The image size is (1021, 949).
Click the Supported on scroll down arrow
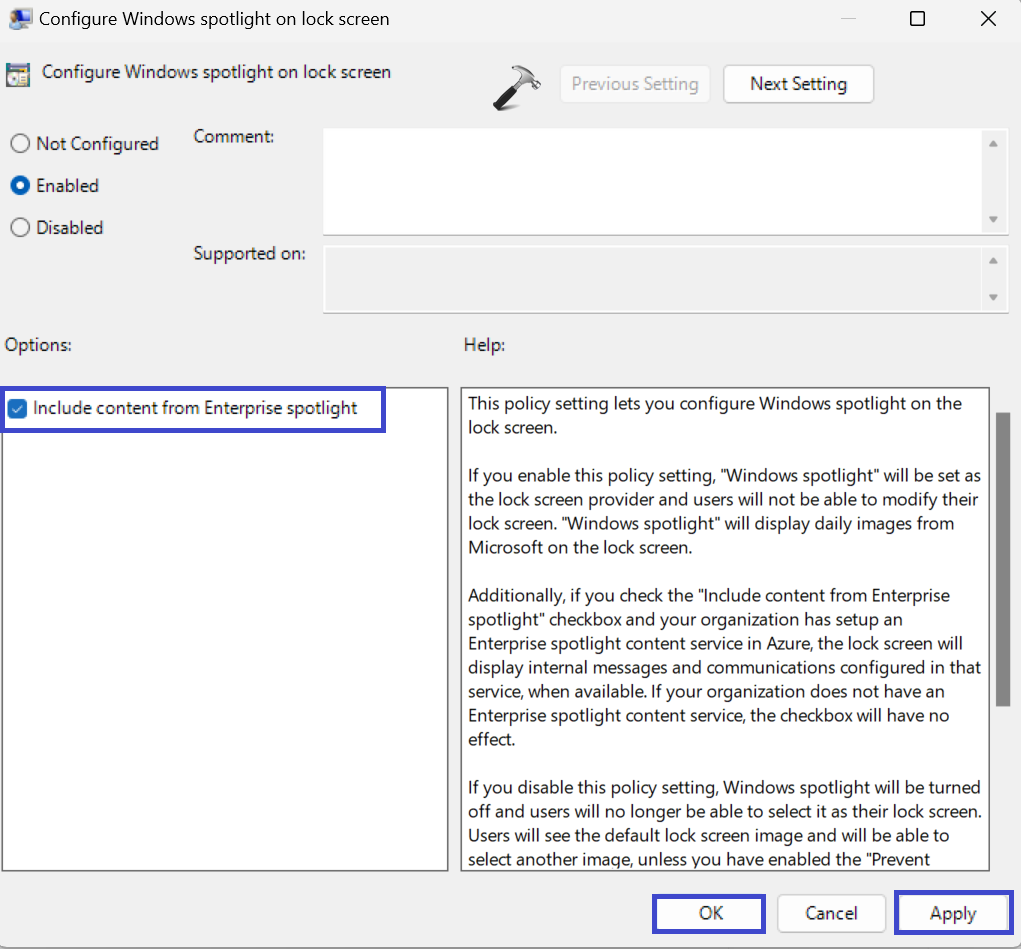(992, 297)
